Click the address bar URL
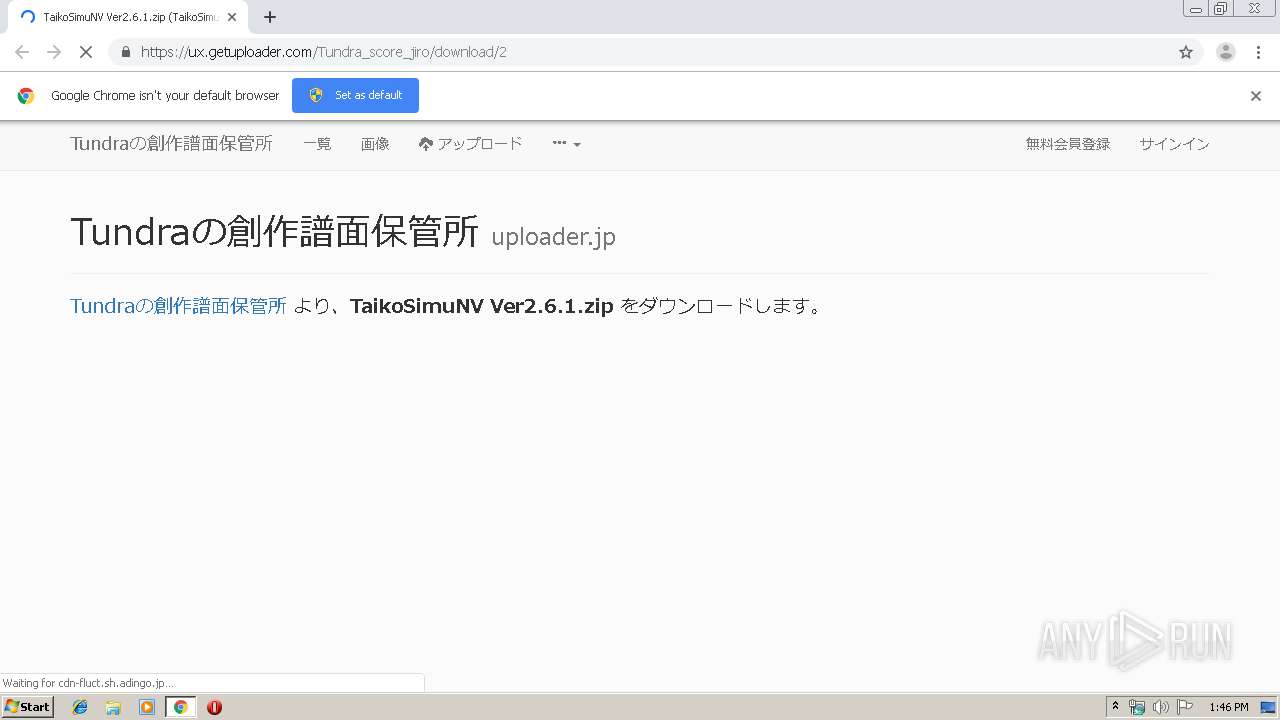Viewport: 1280px width, 720px height. pos(323,52)
